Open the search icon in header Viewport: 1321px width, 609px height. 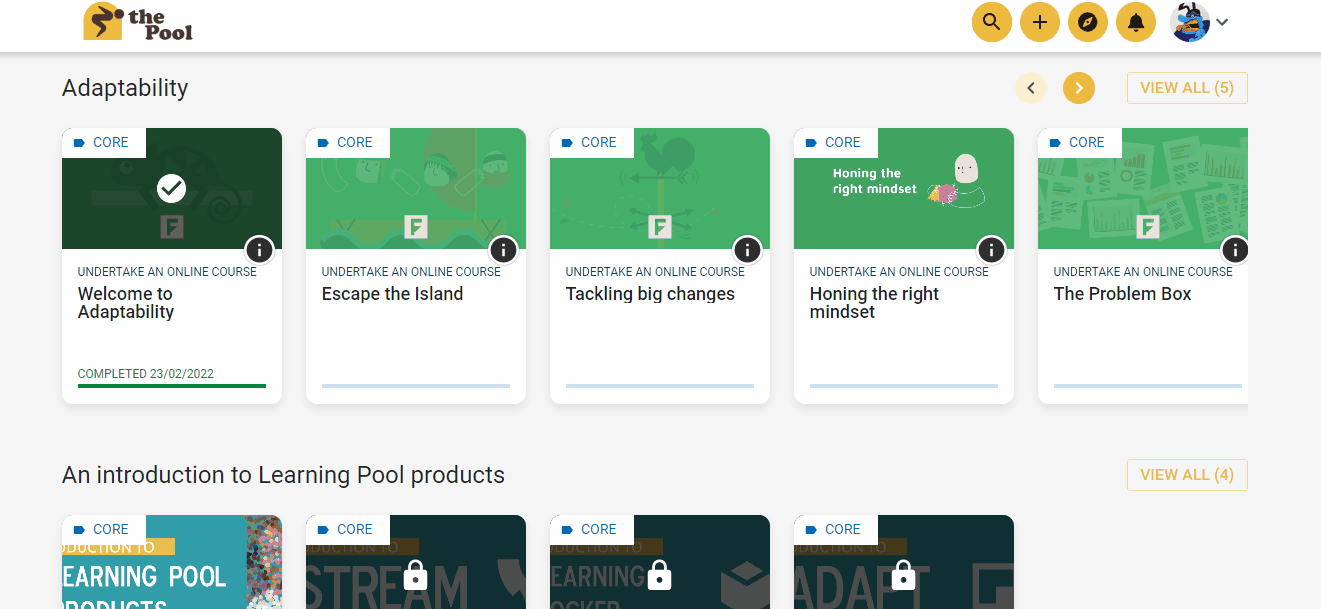991,22
